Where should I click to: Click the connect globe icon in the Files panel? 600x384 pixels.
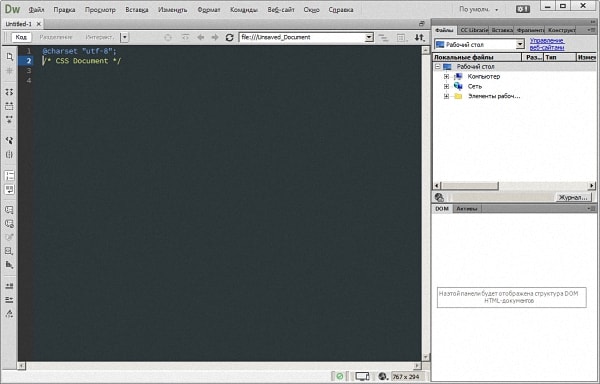pyautogui.click(x=439, y=197)
